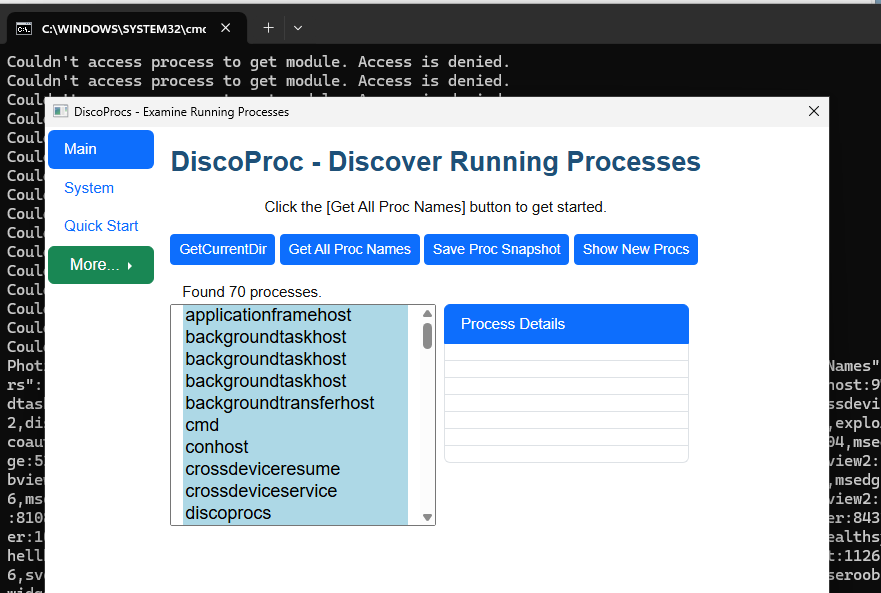Image resolution: width=881 pixels, height=593 pixels.
Task: Click the DiscoProcs window title bar icon
Action: click(x=60, y=112)
